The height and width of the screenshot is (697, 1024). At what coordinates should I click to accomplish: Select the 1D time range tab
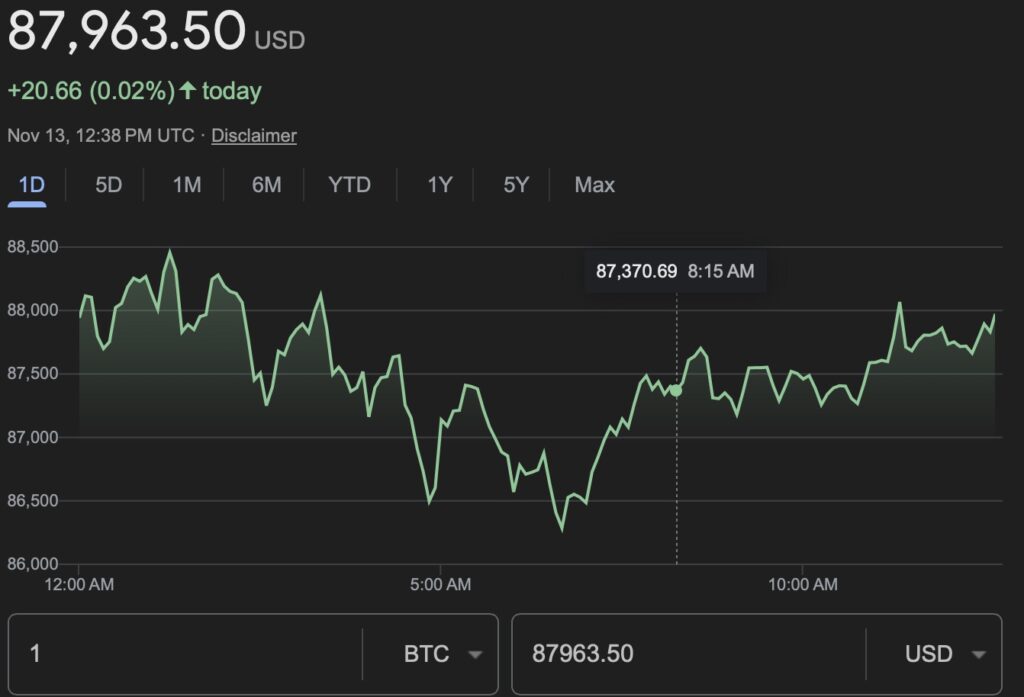[x=32, y=185]
